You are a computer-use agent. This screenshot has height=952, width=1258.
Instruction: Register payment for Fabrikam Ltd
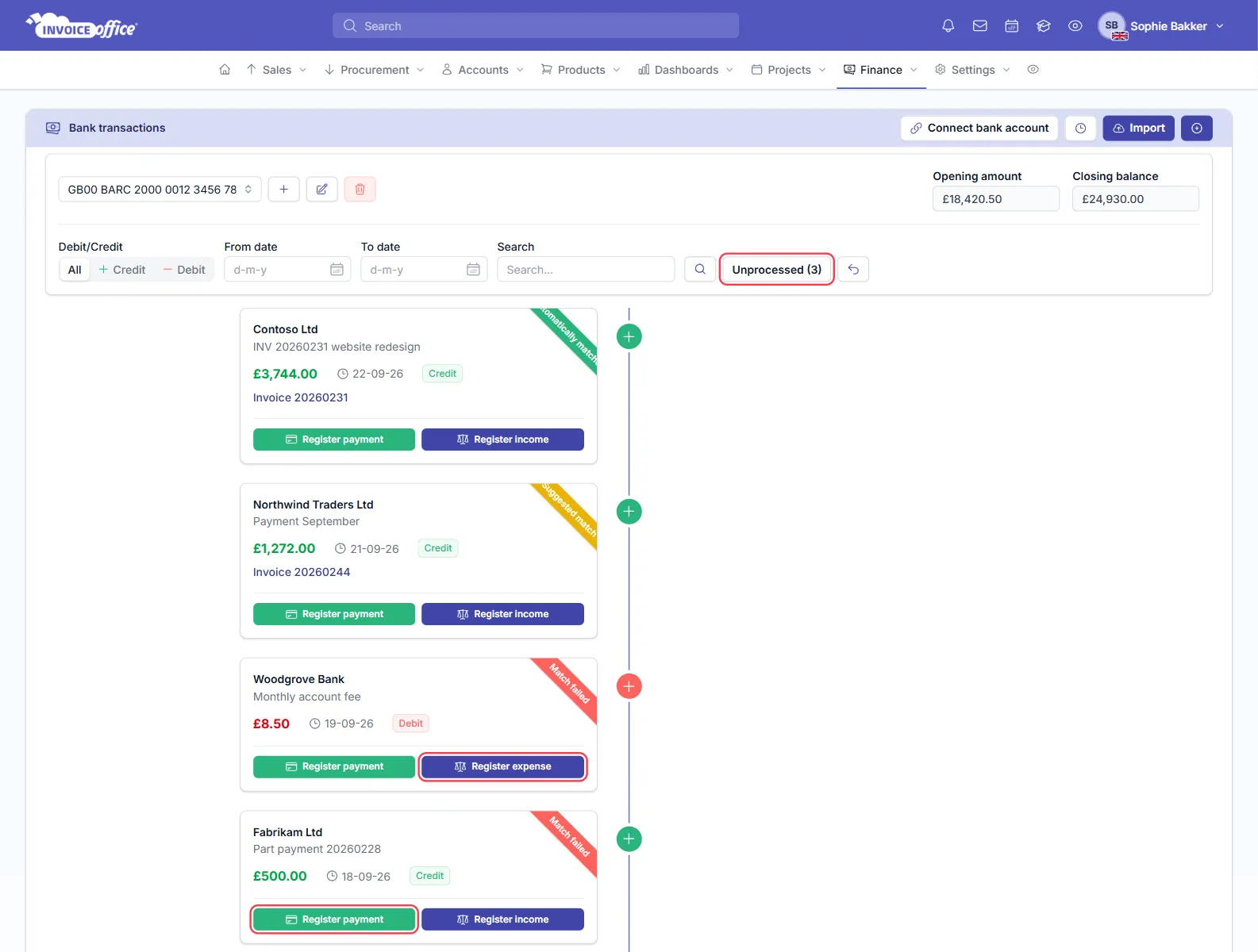pyautogui.click(x=334, y=919)
